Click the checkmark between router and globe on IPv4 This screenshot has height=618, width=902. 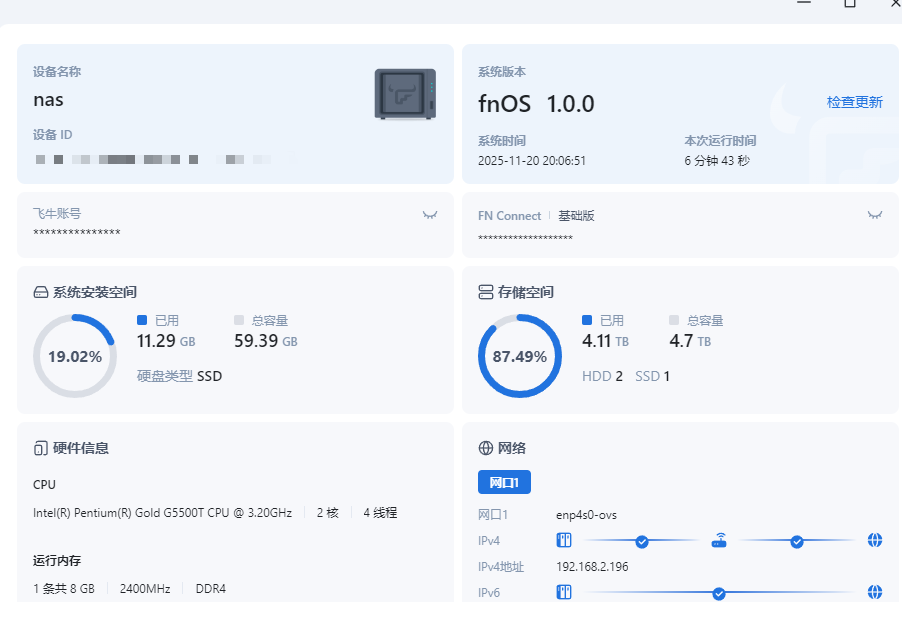(797, 541)
